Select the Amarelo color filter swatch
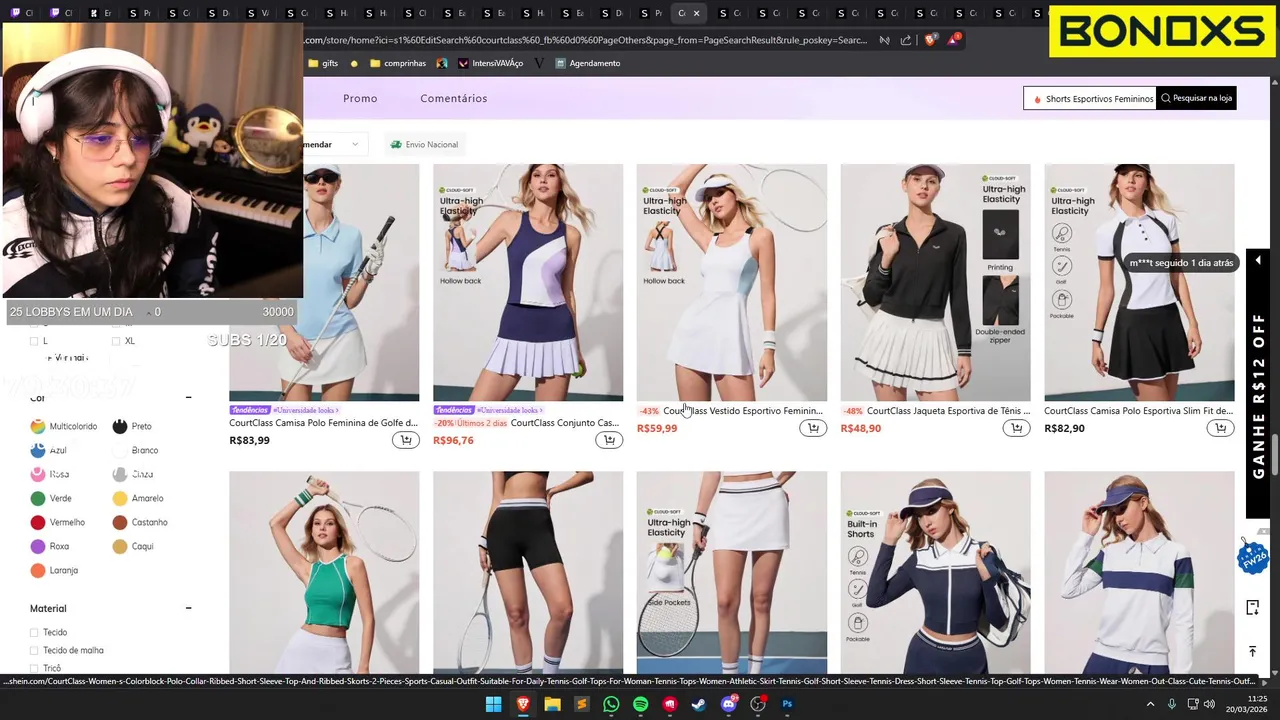Image resolution: width=1280 pixels, height=720 pixels. 120,498
